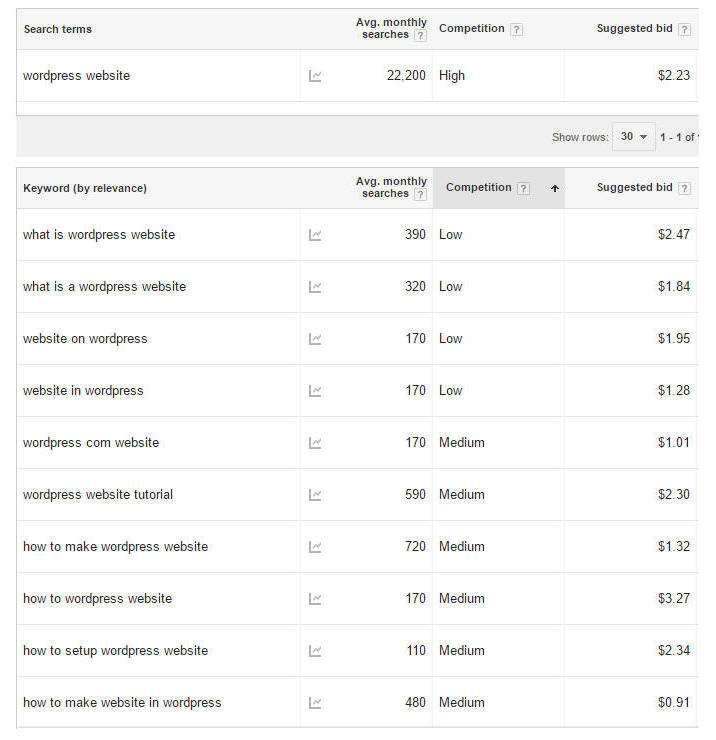Viewport: 716px width, 740px height.
Task: Select keyword 'how to wordpress website'
Action: coord(97,599)
